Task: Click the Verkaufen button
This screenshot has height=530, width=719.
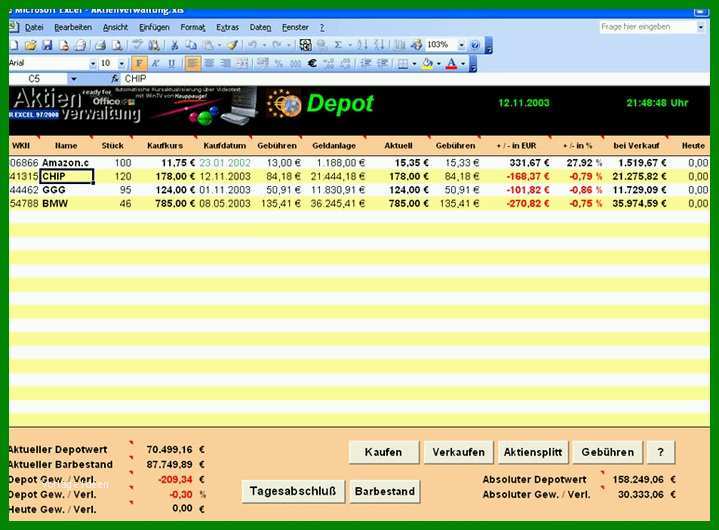Action: coord(459,452)
